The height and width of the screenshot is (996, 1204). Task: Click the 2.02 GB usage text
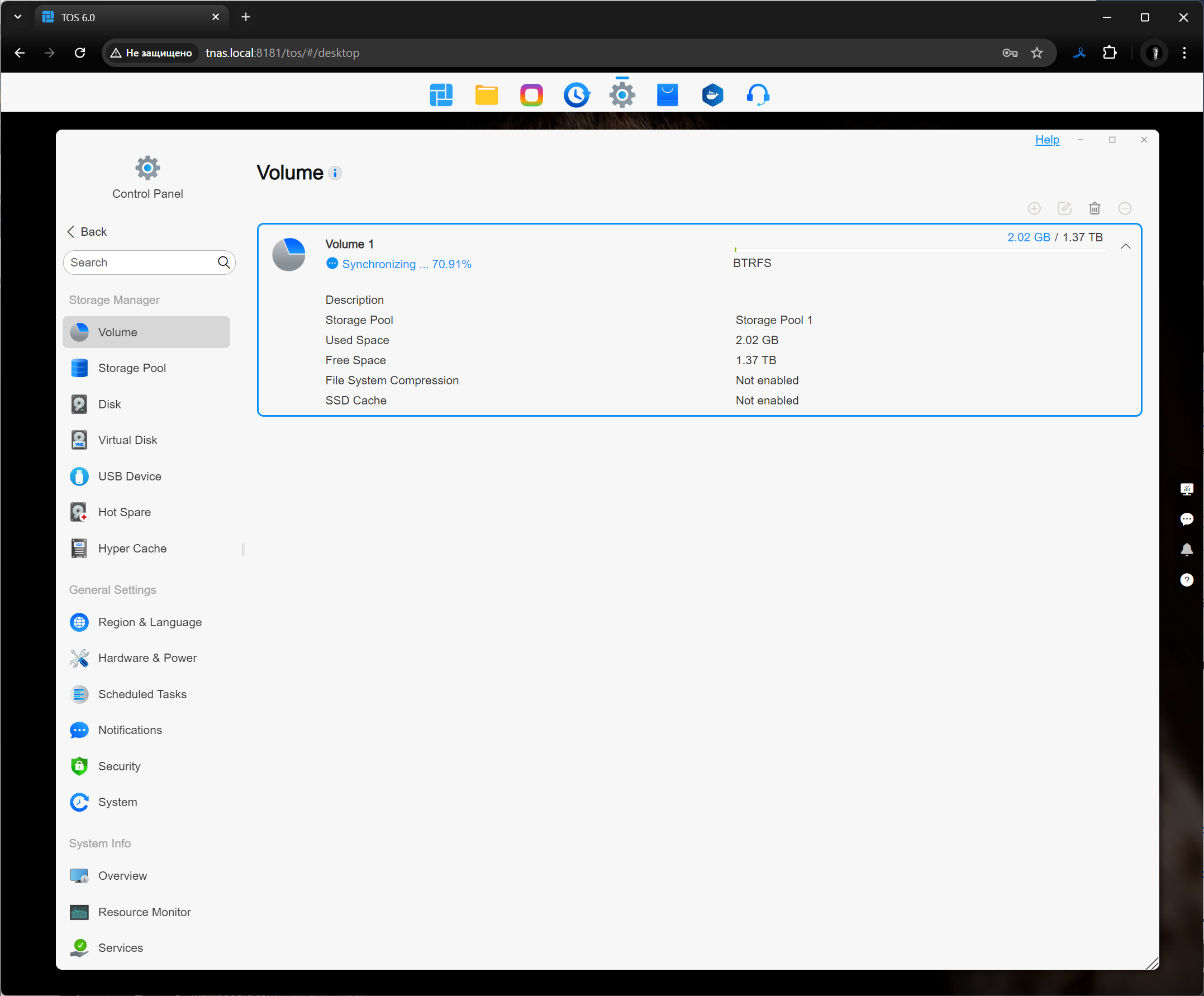[1029, 237]
